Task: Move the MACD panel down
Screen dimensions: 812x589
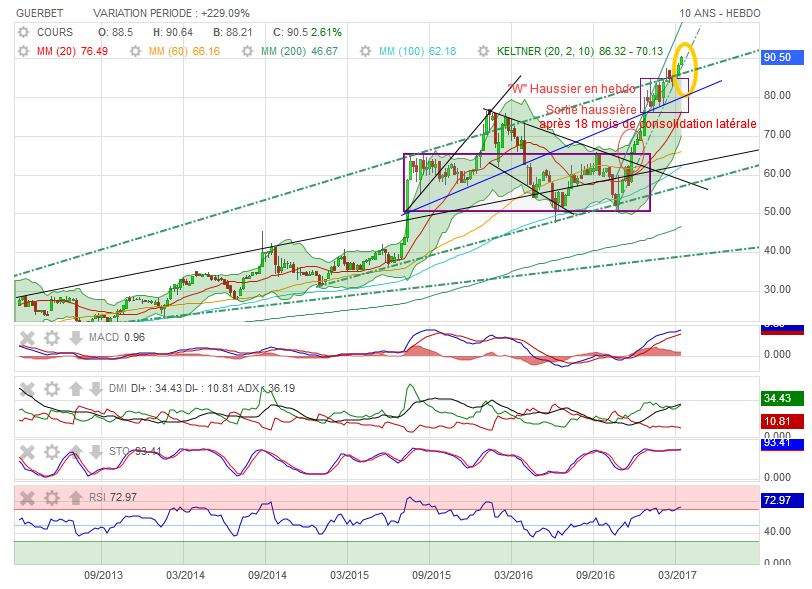Action: [x=76, y=338]
